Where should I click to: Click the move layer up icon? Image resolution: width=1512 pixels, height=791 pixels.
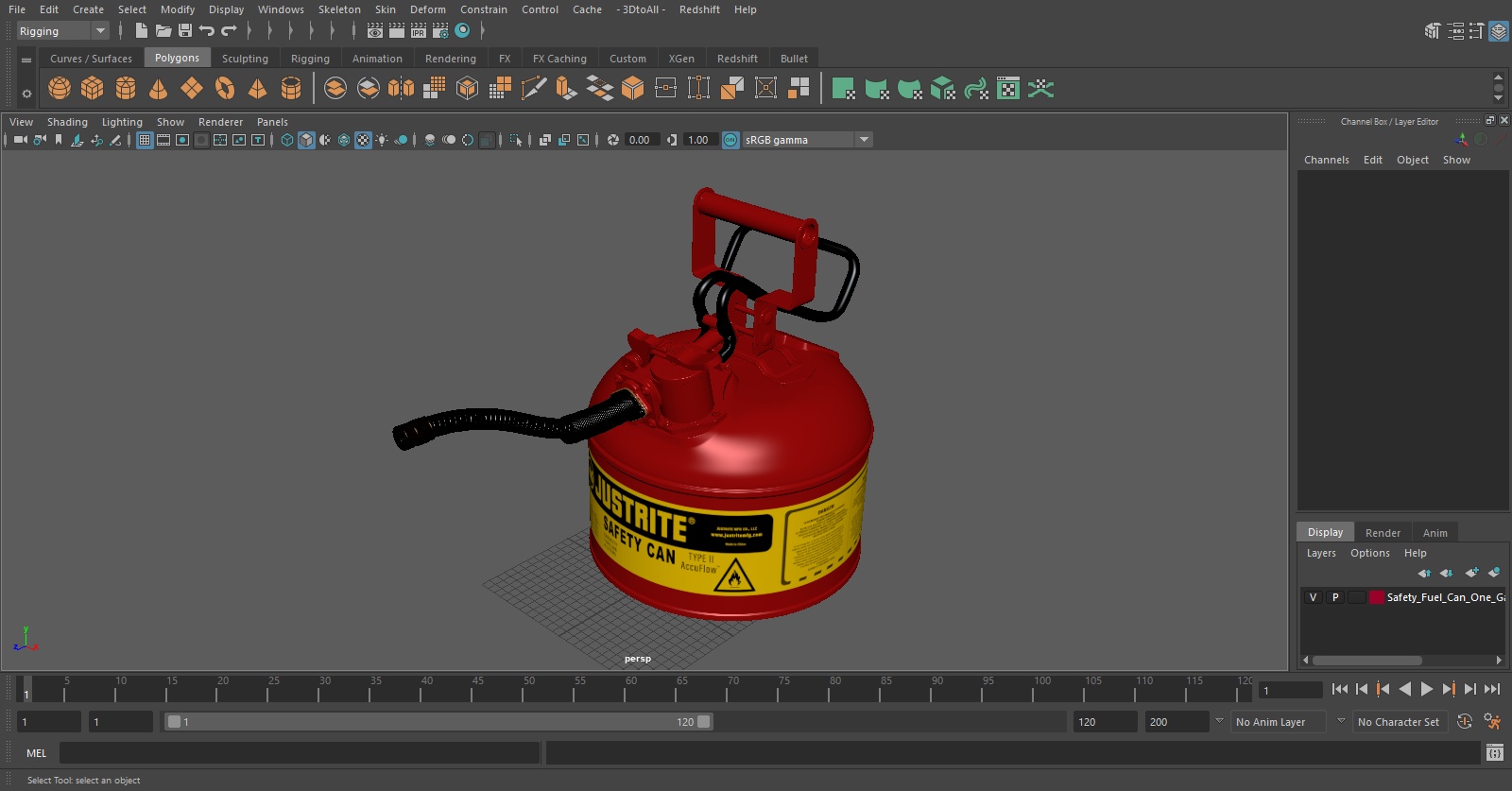[1424, 573]
